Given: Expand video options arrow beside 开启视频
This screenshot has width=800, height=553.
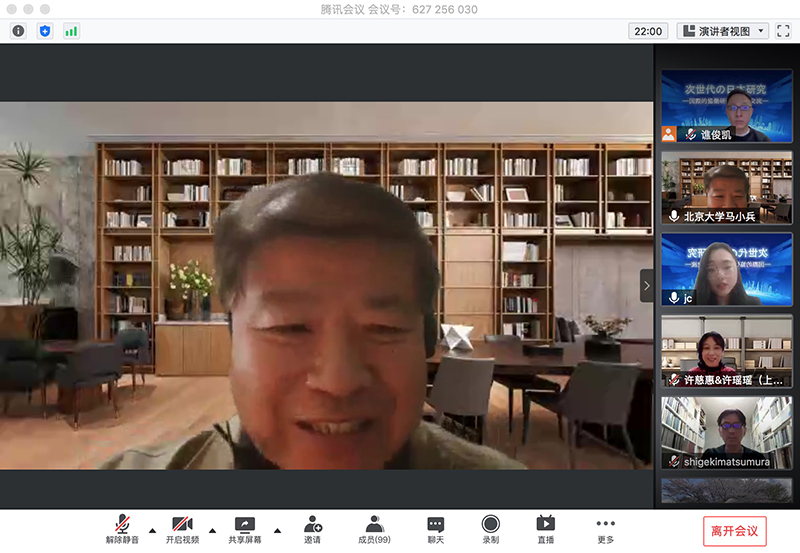Looking at the screenshot, I should click(x=212, y=530).
